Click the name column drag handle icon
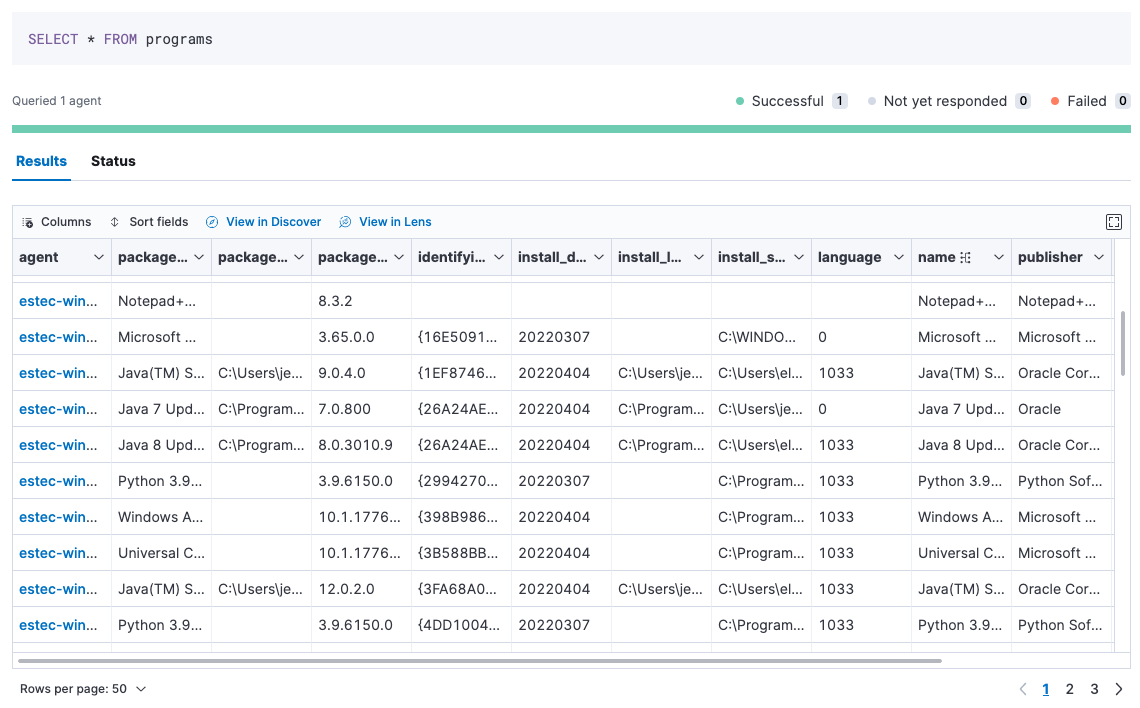Screen dimensions: 1140x708 tap(965, 258)
